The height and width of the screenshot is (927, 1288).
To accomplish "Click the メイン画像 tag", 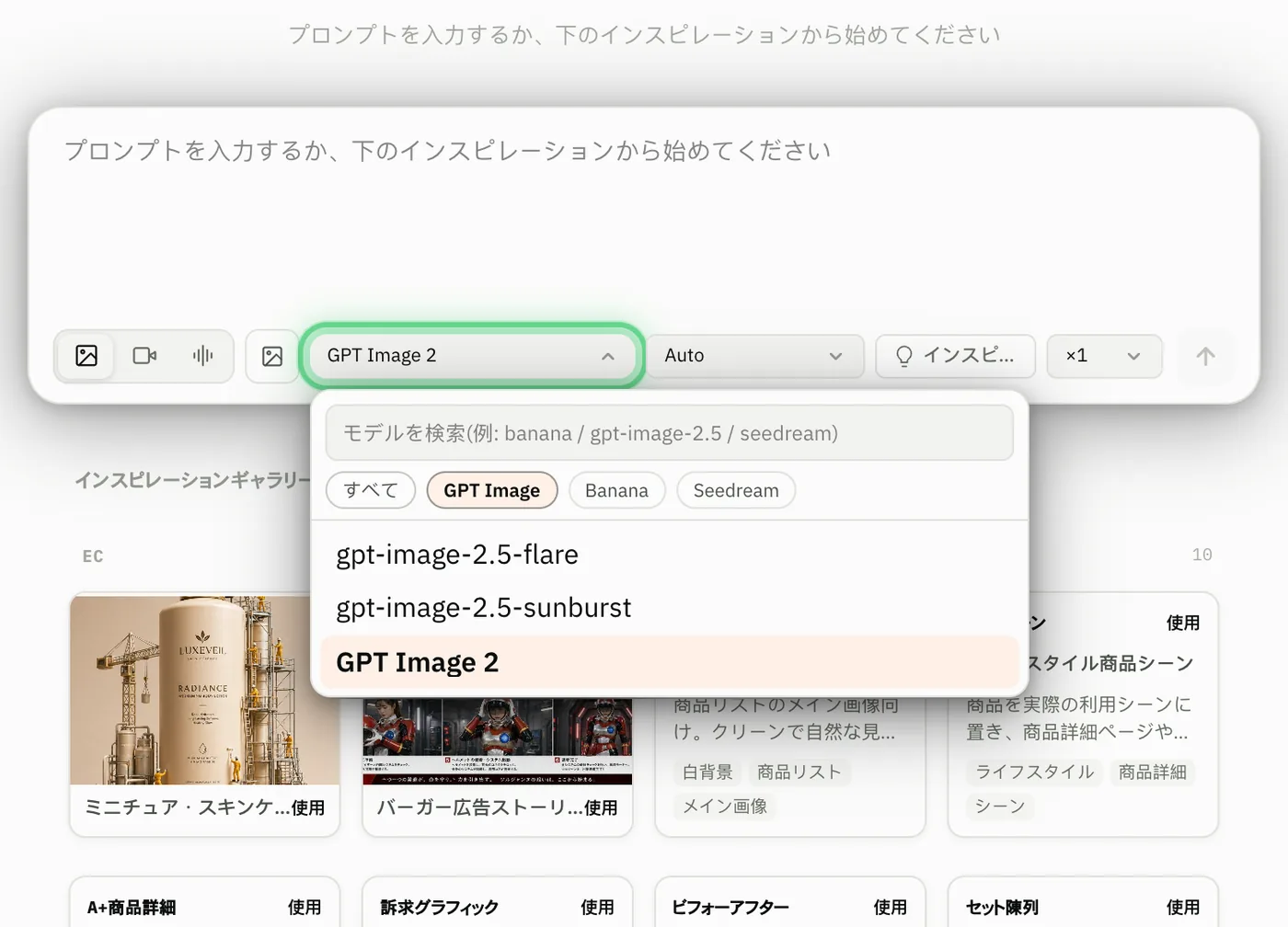I will click(x=725, y=807).
